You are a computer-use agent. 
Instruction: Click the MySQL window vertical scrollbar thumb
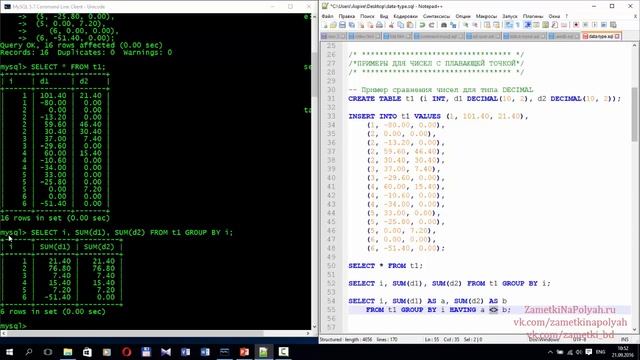tap(314, 74)
